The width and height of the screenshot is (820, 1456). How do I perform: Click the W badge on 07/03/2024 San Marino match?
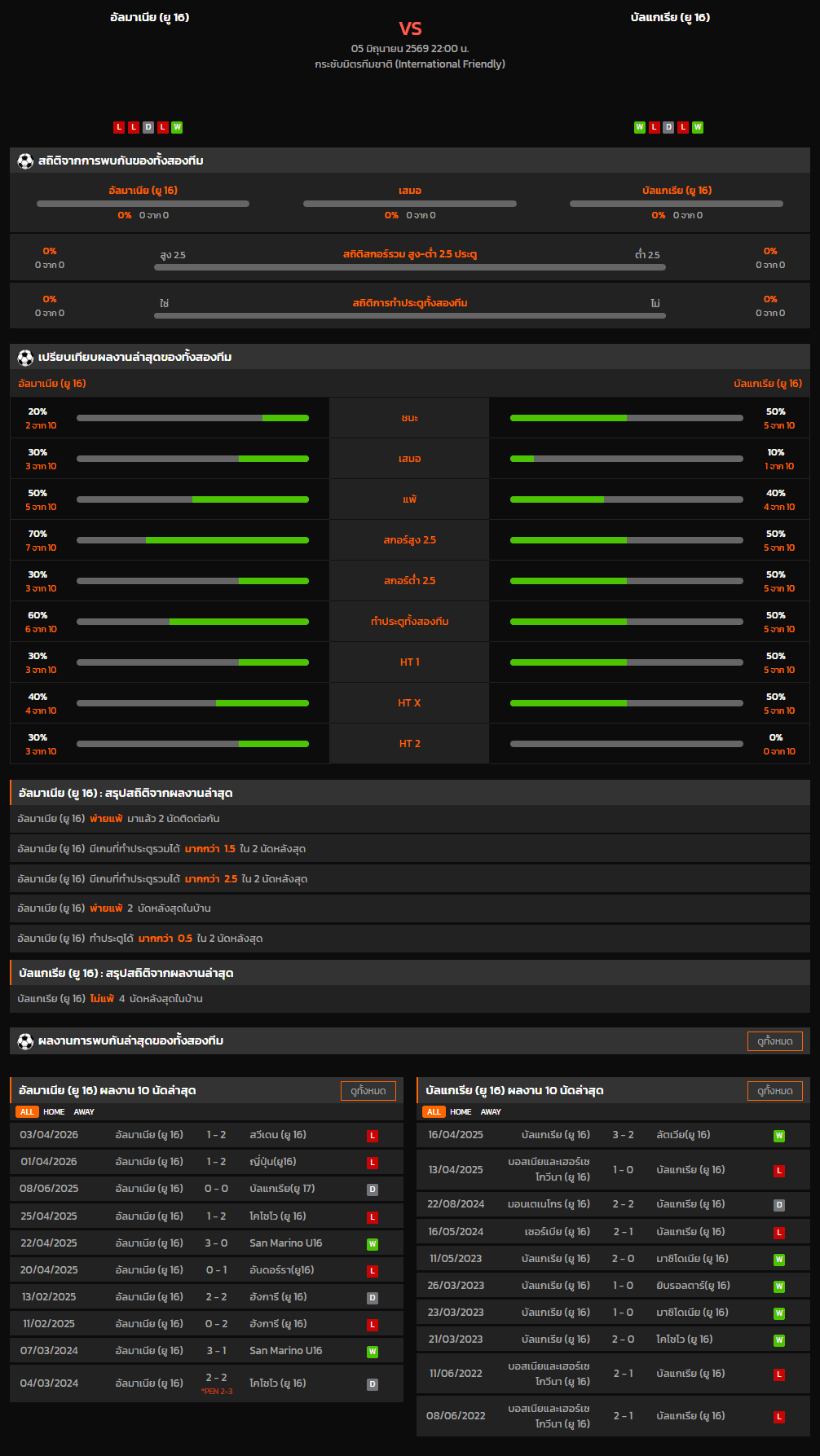(x=372, y=1352)
